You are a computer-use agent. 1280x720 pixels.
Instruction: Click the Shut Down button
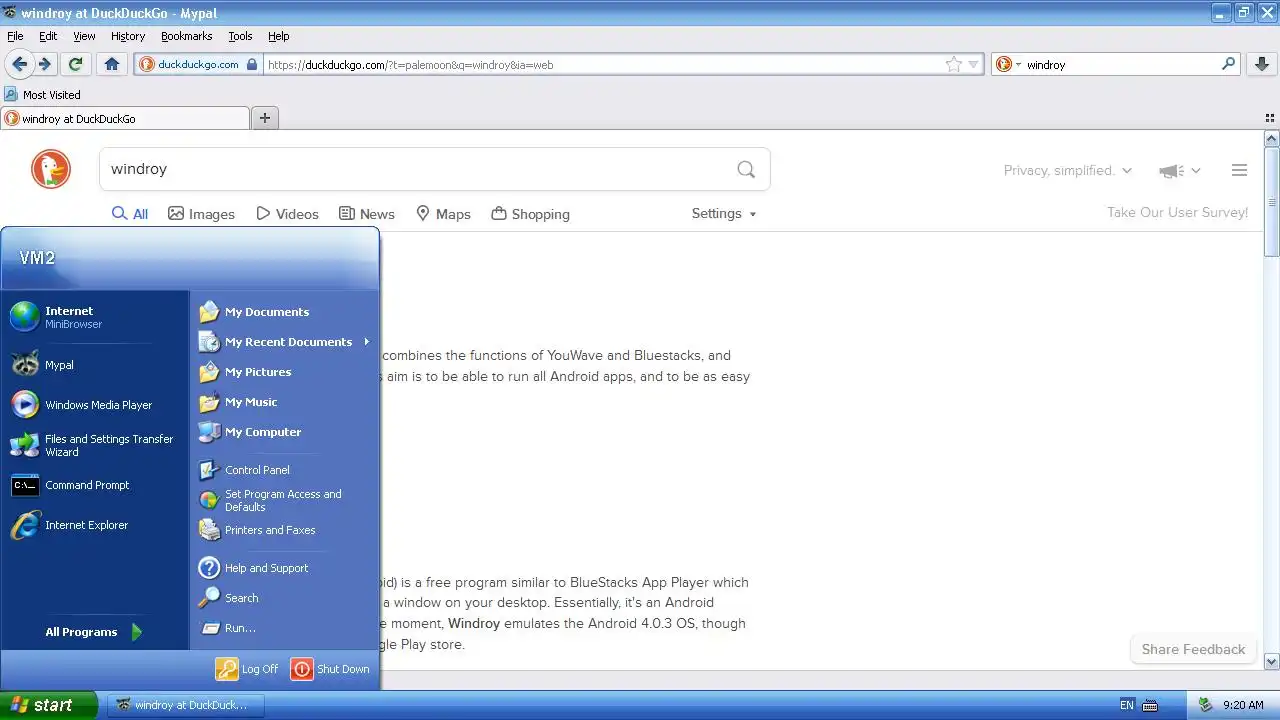pos(330,669)
